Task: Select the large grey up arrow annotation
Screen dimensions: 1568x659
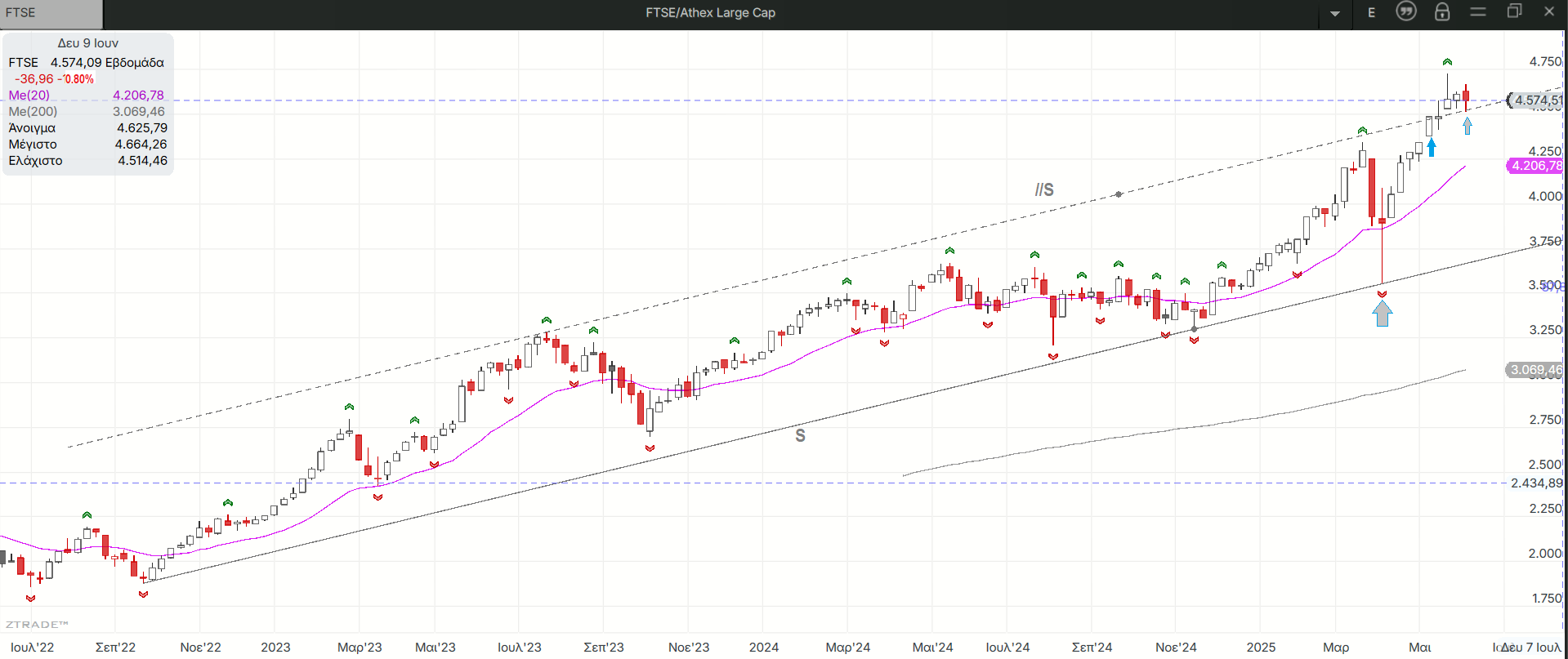Action: pos(1382,314)
